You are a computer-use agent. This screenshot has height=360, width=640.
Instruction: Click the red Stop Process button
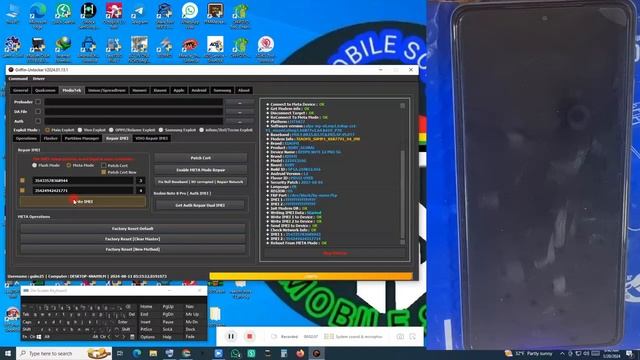[335, 253]
